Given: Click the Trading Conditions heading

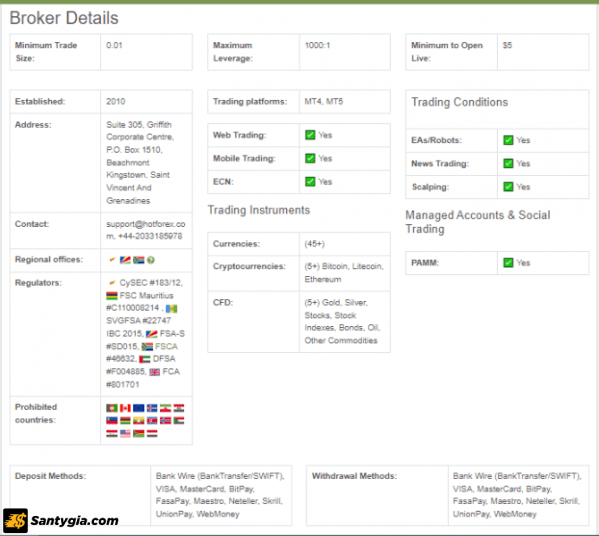Looking at the screenshot, I should tap(460, 102).
